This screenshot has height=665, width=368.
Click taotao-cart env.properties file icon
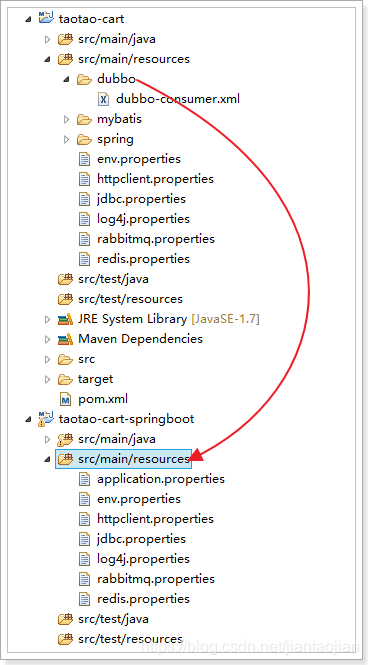(x=85, y=159)
